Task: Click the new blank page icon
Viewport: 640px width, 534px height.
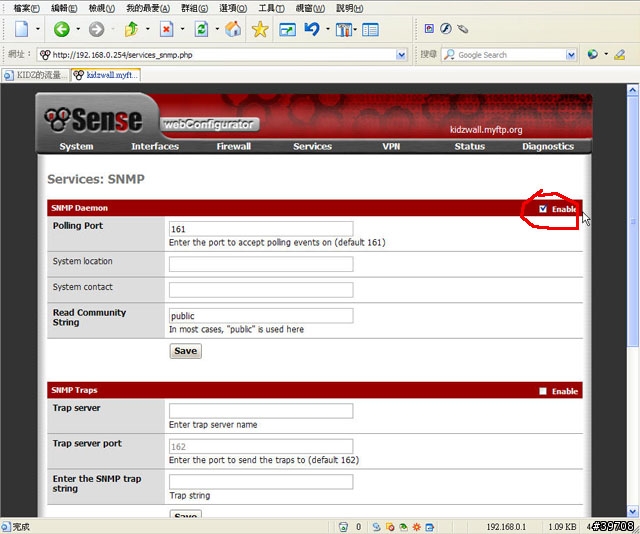Action: point(21,29)
